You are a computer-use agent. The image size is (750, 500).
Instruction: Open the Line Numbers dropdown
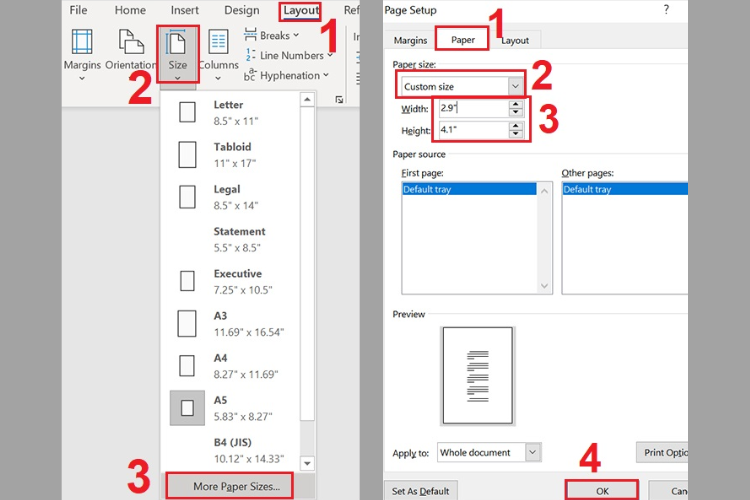tap(288, 56)
